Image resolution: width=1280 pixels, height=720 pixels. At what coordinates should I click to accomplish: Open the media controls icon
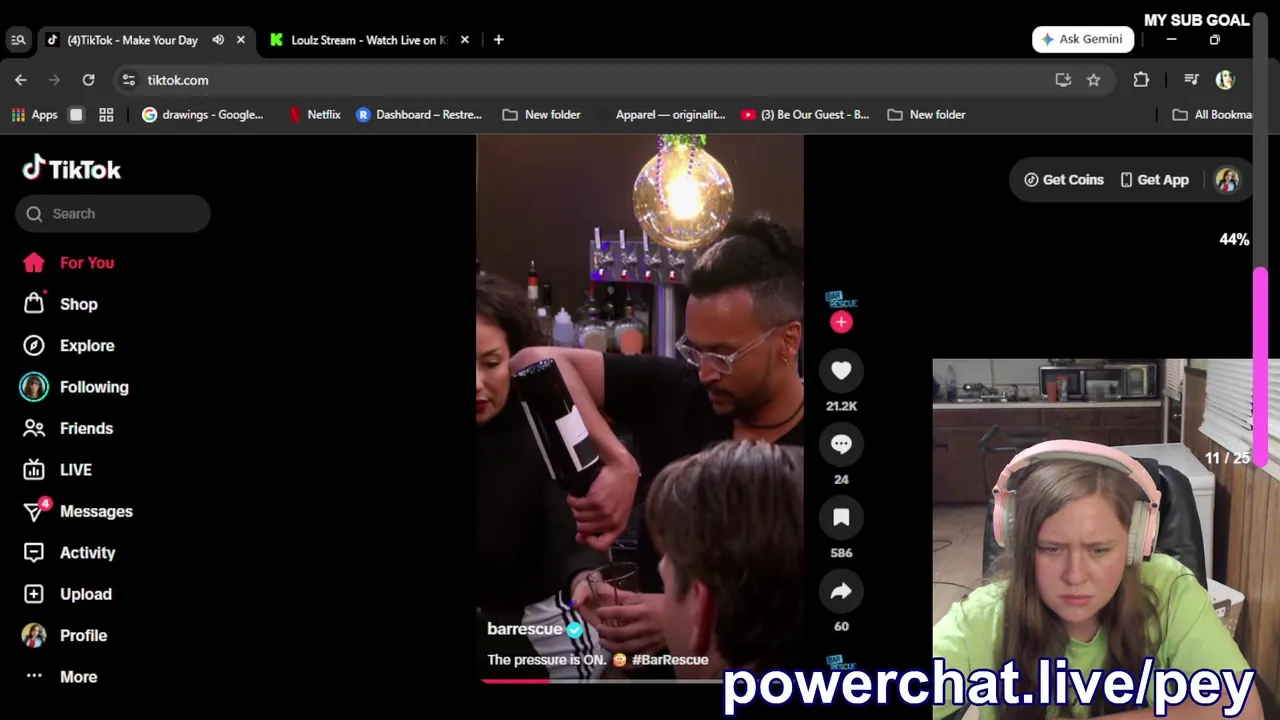tap(1191, 80)
